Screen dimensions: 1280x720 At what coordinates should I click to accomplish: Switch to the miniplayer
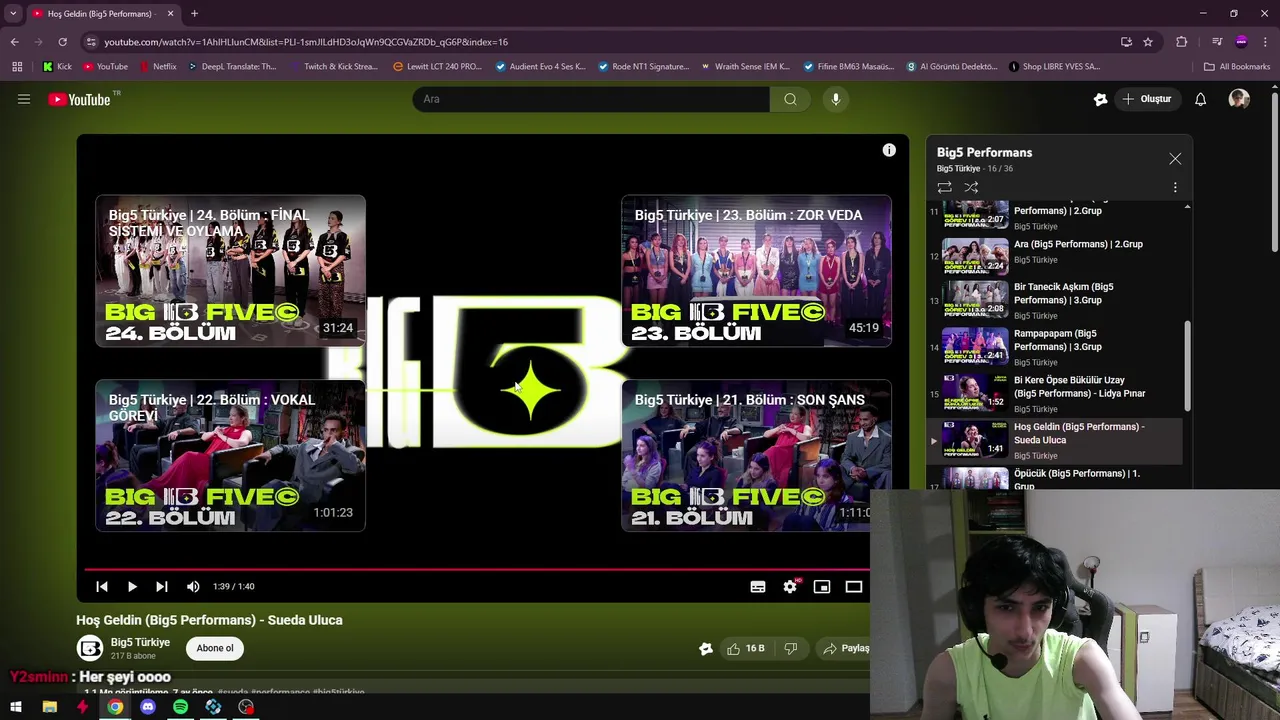pyautogui.click(x=822, y=587)
